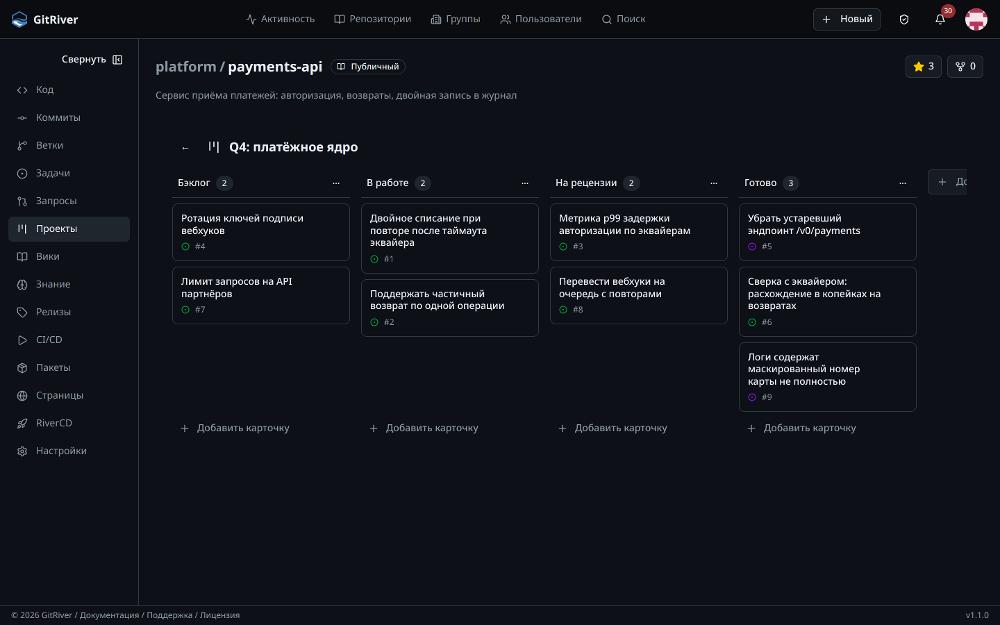1000x625 pixels.
Task: Collapse the sidebar with Свернуть icon
Action: coord(117,59)
